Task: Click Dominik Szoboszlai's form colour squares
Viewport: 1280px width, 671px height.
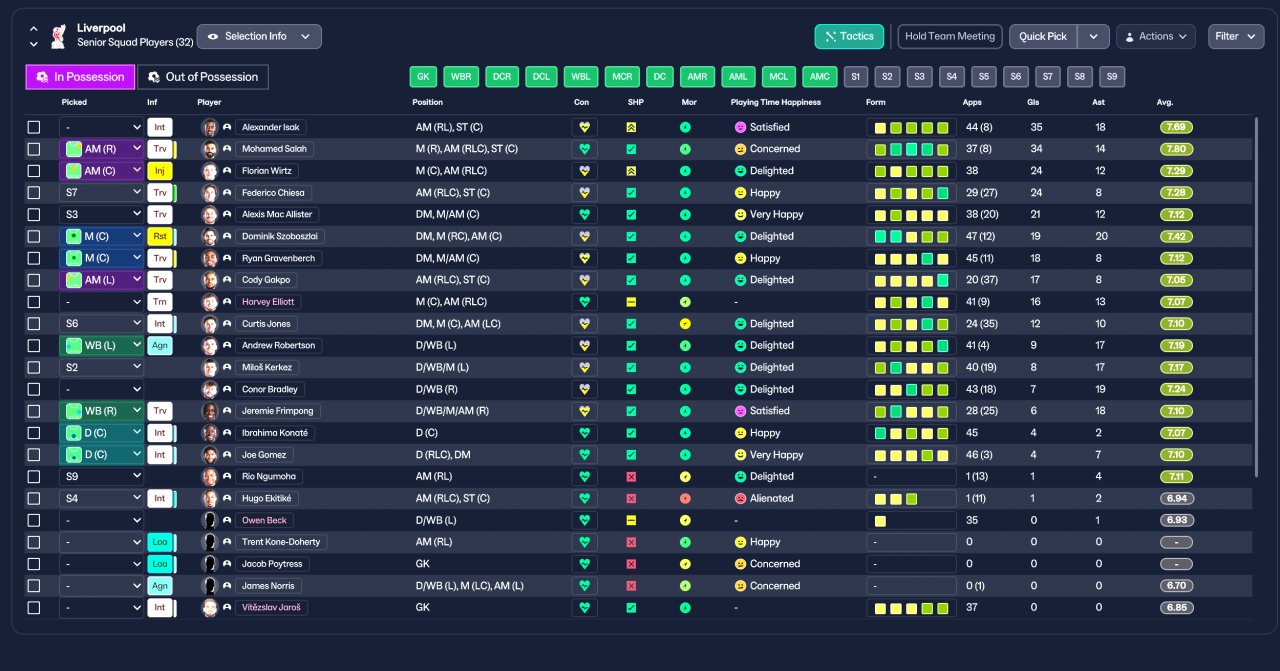Action: (911, 237)
